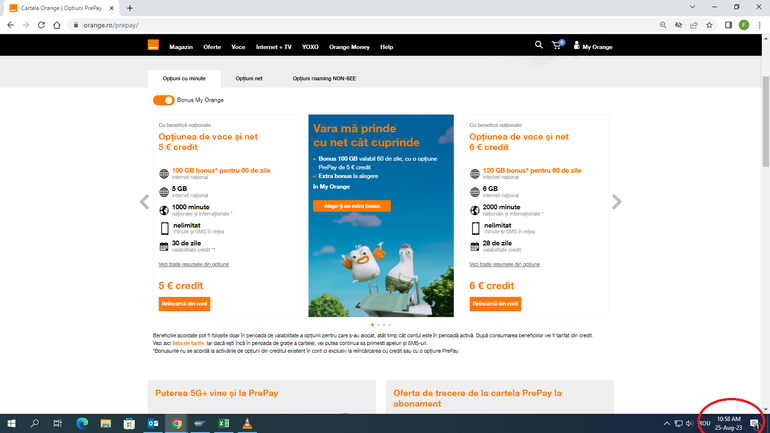This screenshot has width=770, height=433.
Task: Open My Orange account
Action: pos(593,47)
